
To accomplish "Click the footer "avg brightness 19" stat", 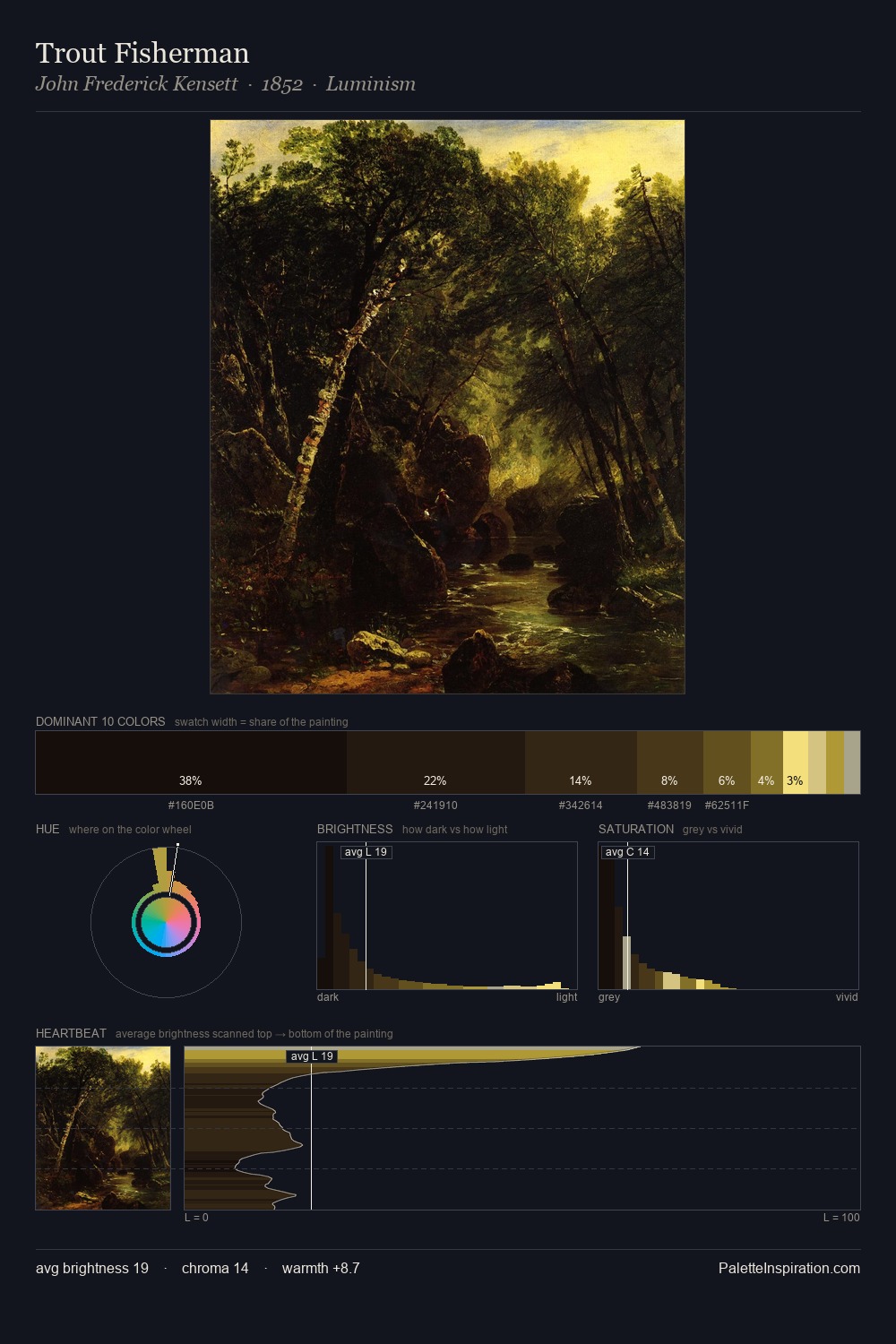I will coord(92,1268).
